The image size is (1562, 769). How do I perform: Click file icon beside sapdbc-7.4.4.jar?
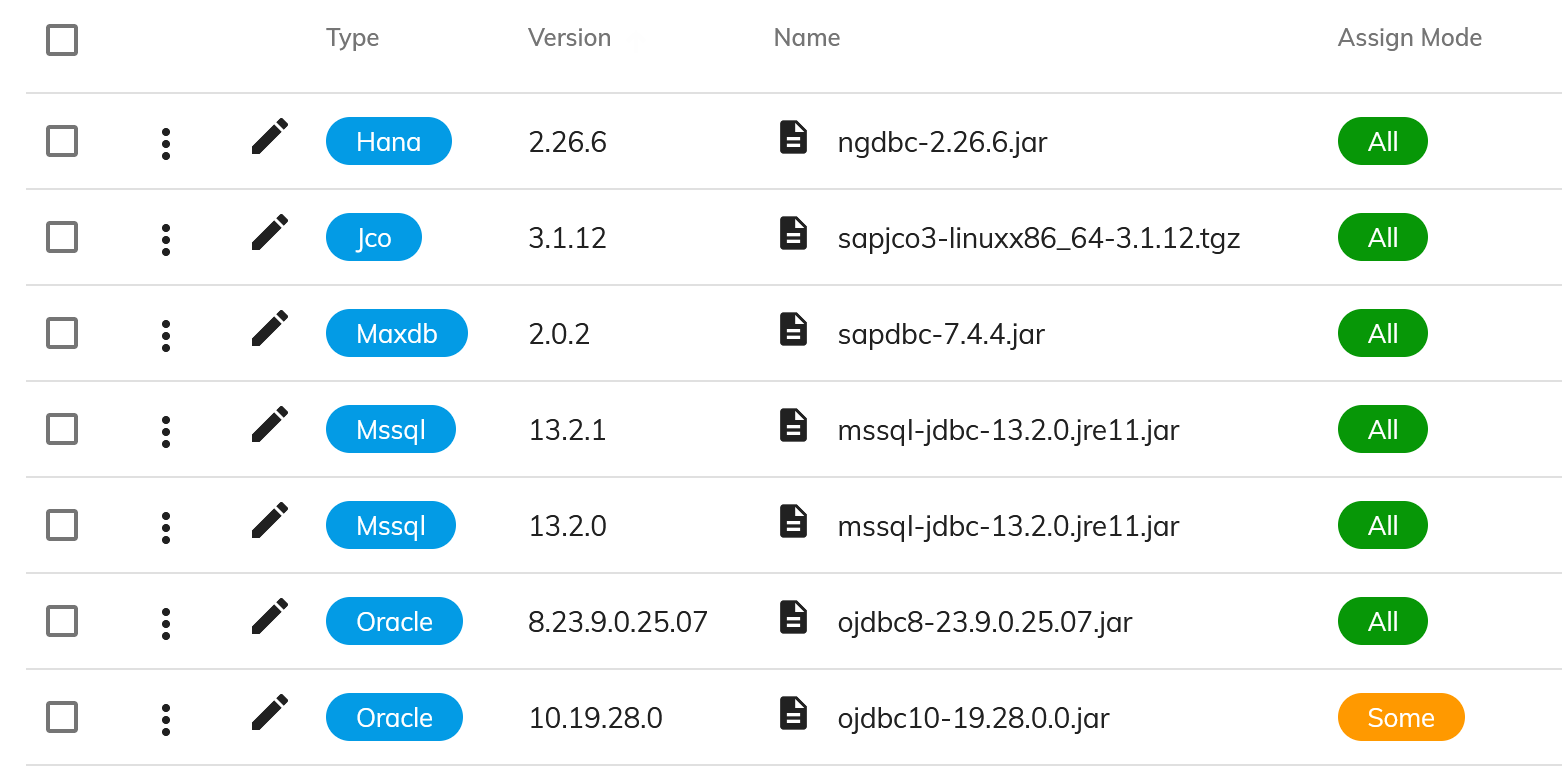pyautogui.click(x=793, y=329)
